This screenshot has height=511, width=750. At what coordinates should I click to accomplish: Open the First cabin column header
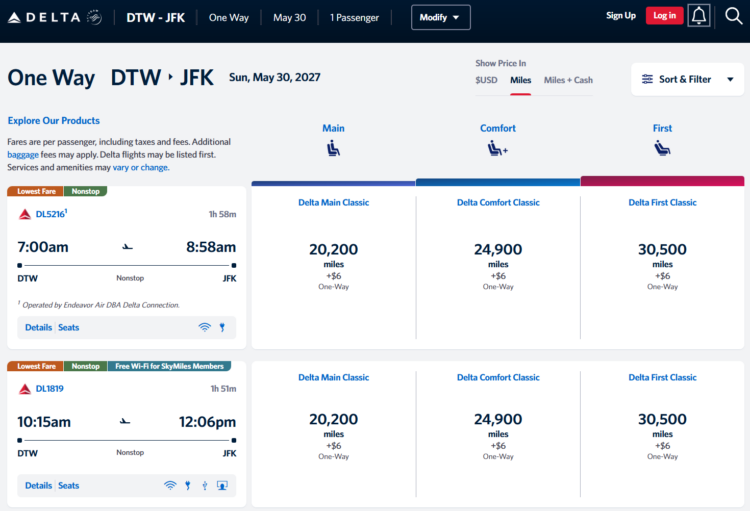(662, 128)
